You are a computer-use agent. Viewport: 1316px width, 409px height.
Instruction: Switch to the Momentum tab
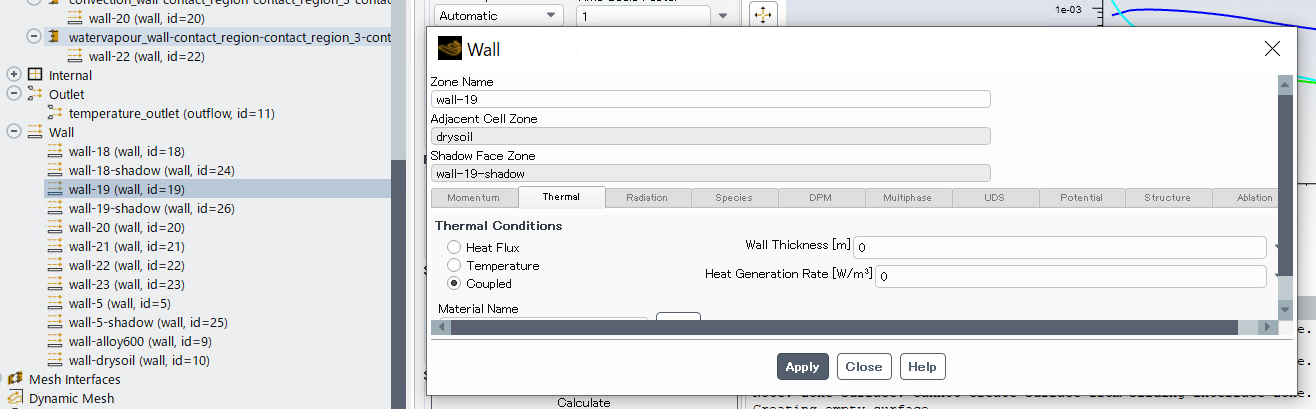point(473,198)
